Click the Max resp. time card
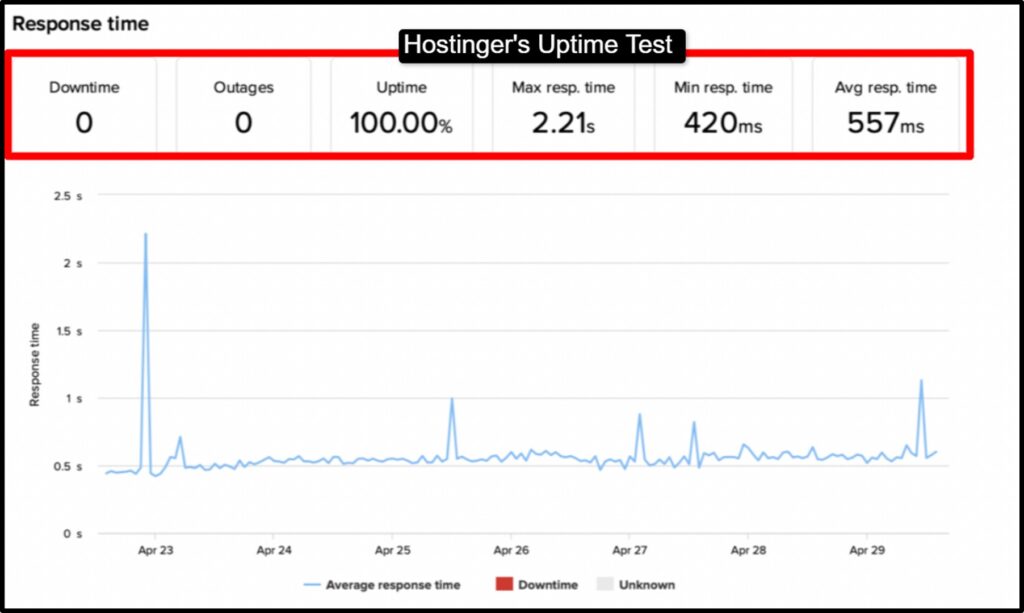 pos(563,105)
